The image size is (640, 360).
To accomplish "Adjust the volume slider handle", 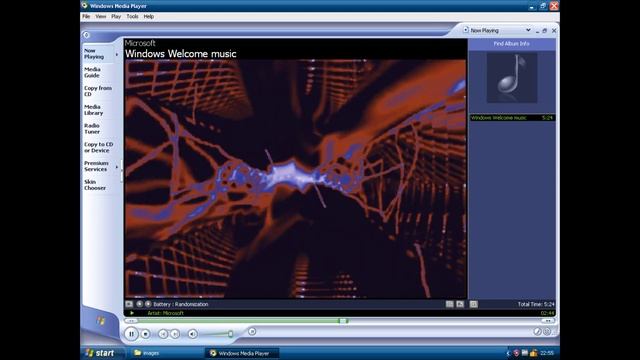I will tap(230, 334).
